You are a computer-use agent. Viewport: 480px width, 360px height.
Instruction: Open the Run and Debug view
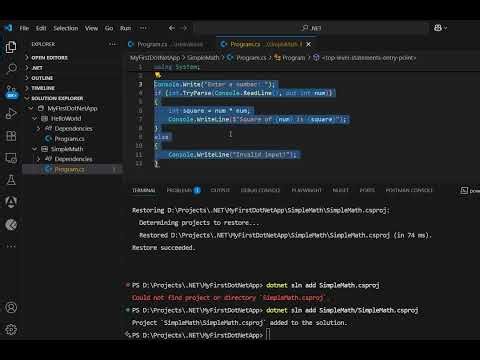[11, 114]
